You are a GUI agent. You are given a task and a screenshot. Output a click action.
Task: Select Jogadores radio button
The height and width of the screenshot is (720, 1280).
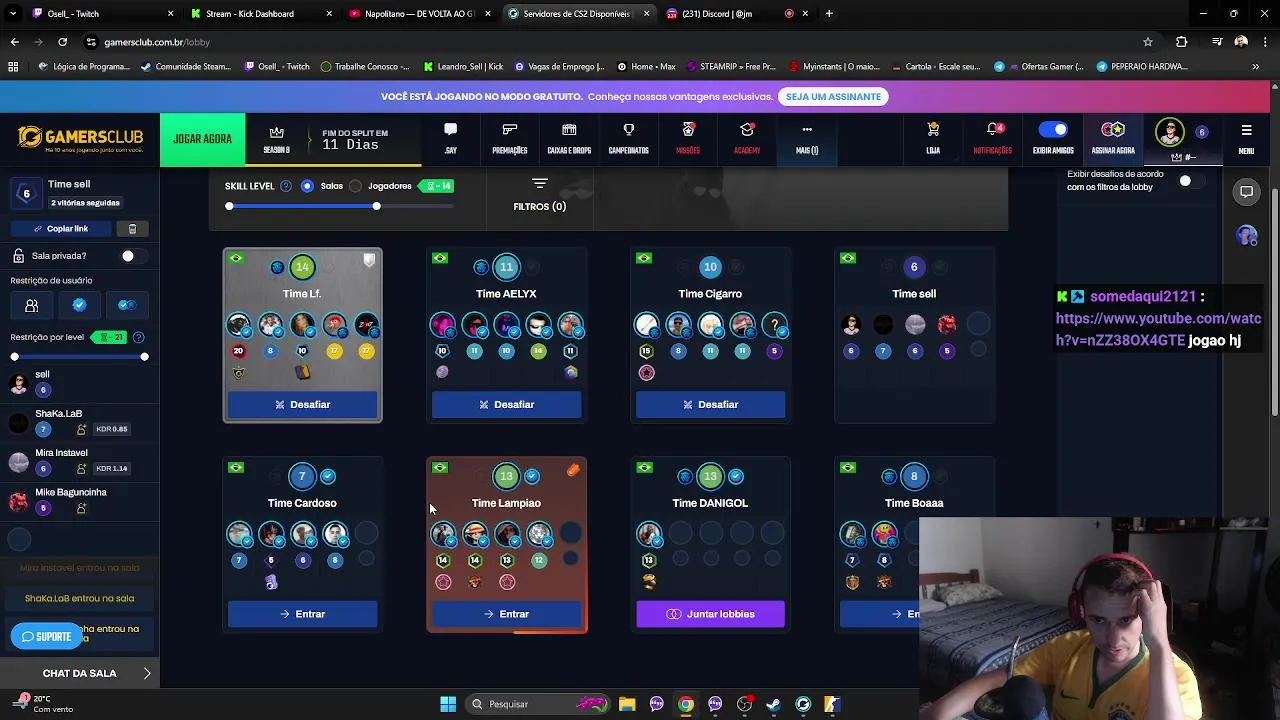(x=355, y=186)
